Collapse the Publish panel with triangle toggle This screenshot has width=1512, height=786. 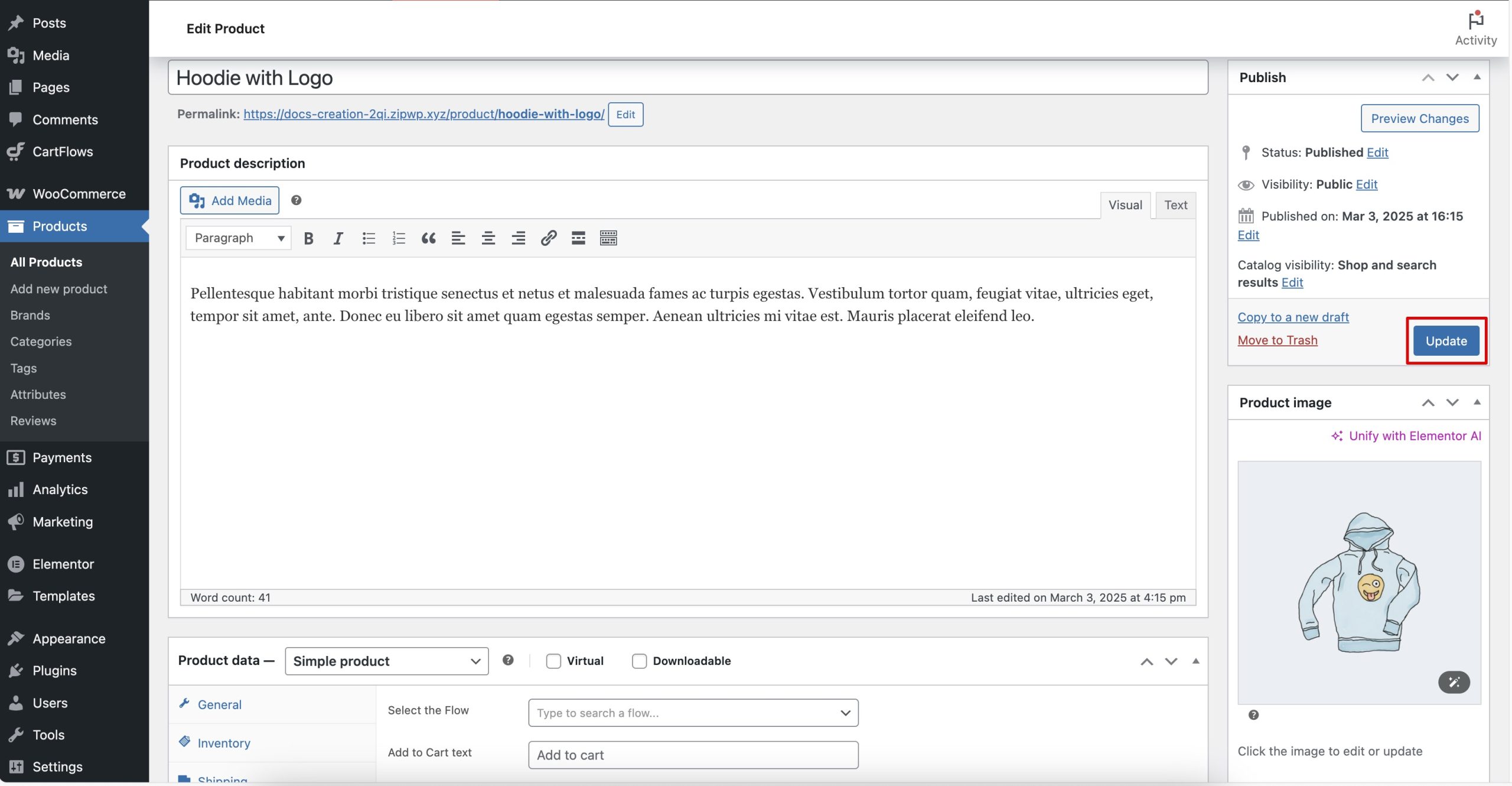1477,77
